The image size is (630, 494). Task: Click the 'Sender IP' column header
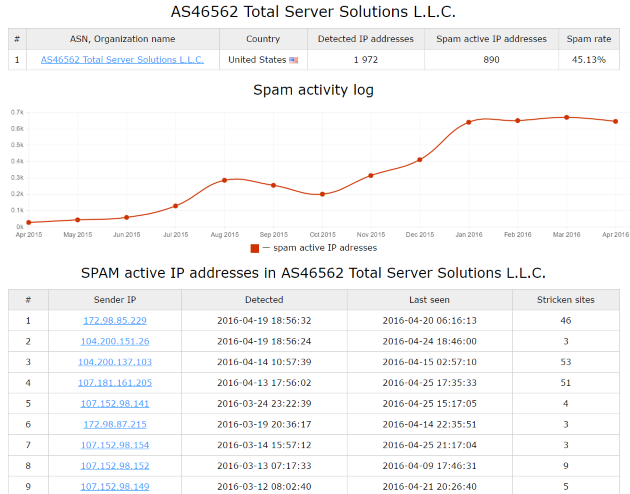[115, 300]
